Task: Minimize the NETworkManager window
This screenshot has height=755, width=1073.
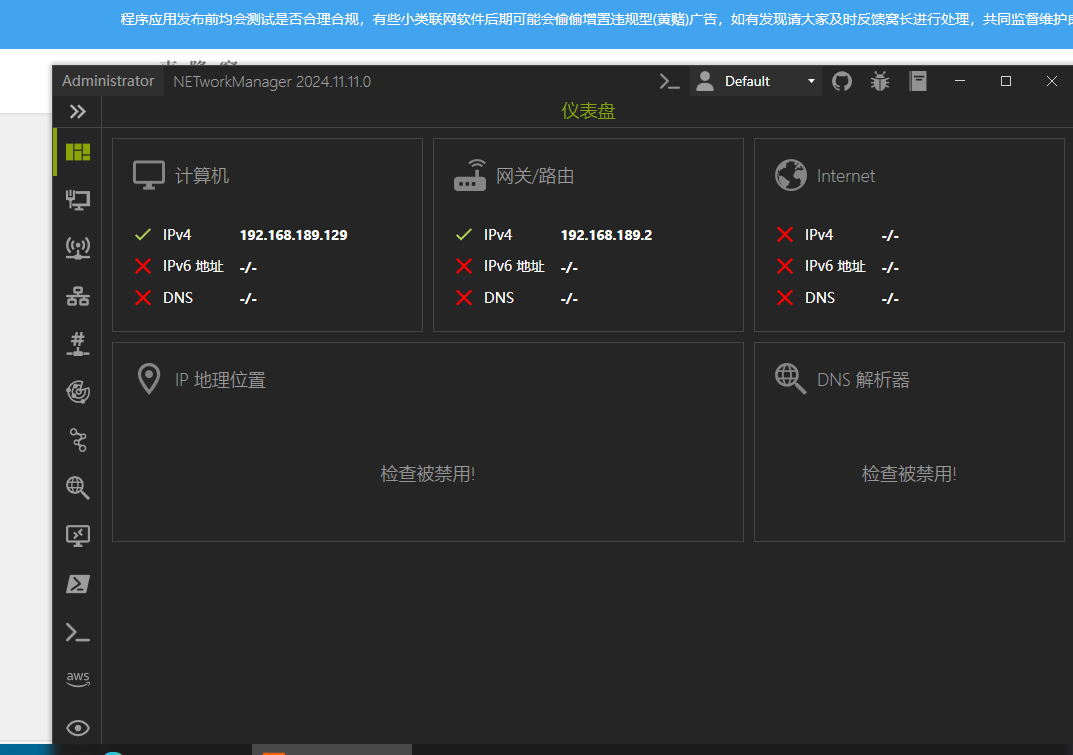Action: tap(960, 81)
